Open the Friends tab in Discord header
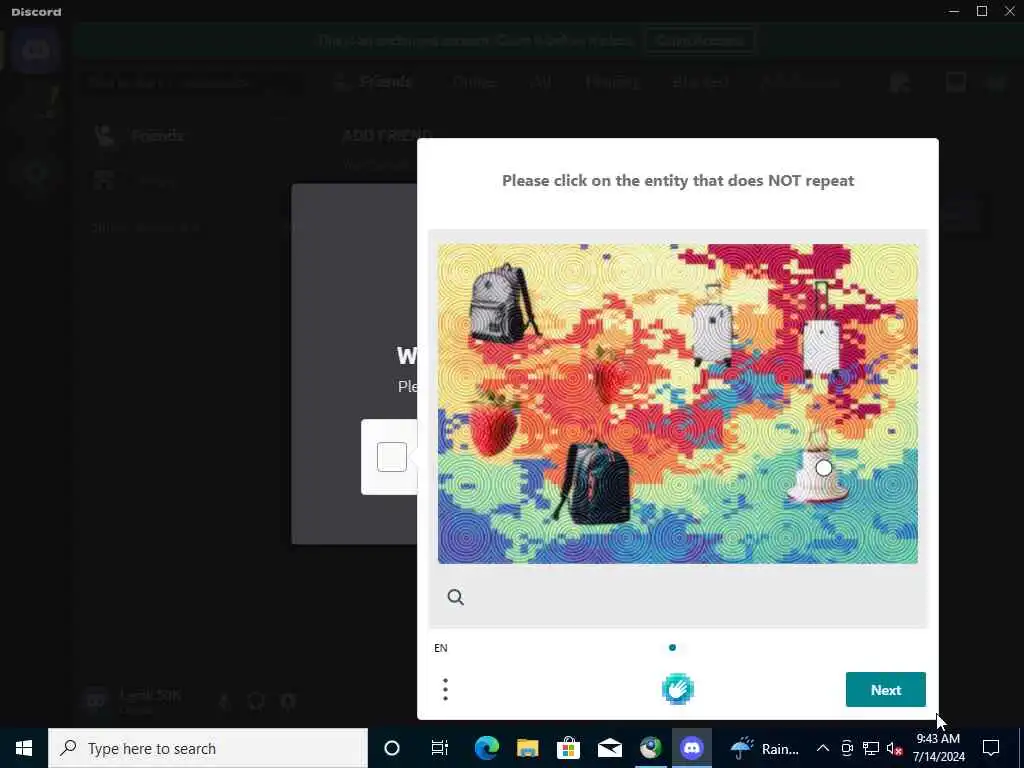This screenshot has width=1024, height=768. tap(374, 82)
